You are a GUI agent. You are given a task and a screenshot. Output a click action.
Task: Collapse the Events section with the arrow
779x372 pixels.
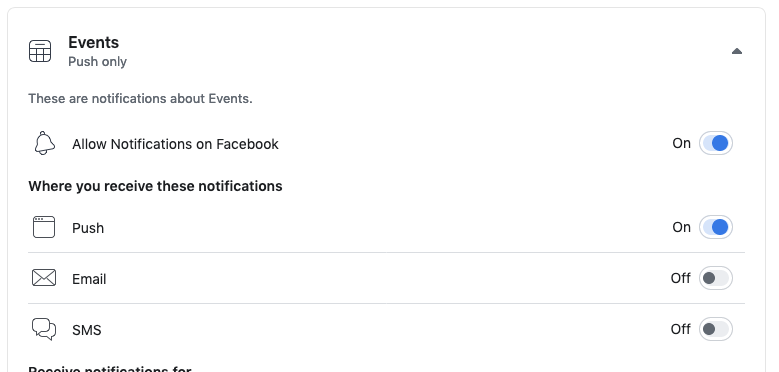point(737,51)
